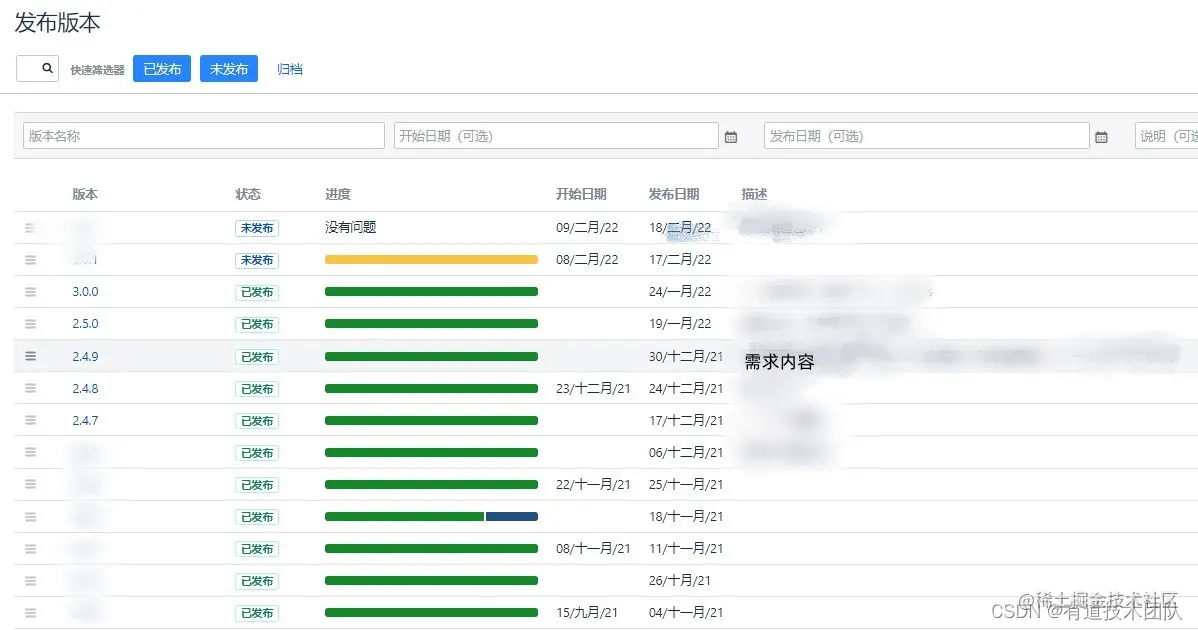Open the calendar icon beside 开始日期 filter
Screen dimensions: 1198x630
click(731, 135)
